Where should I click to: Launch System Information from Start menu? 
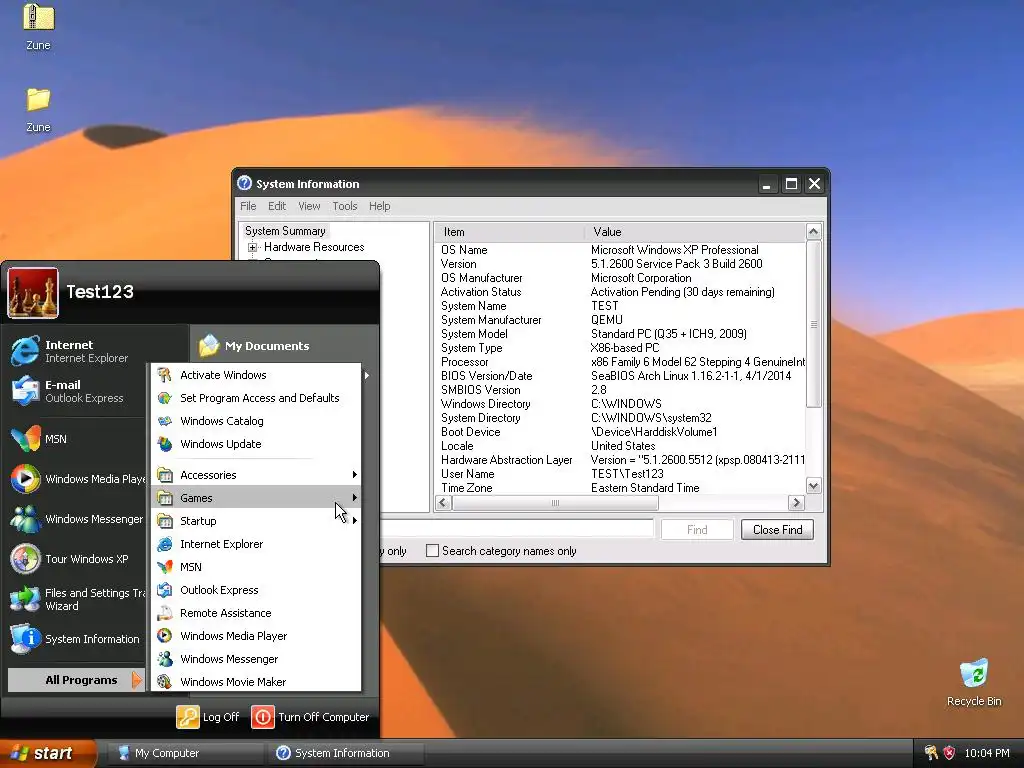click(77, 639)
